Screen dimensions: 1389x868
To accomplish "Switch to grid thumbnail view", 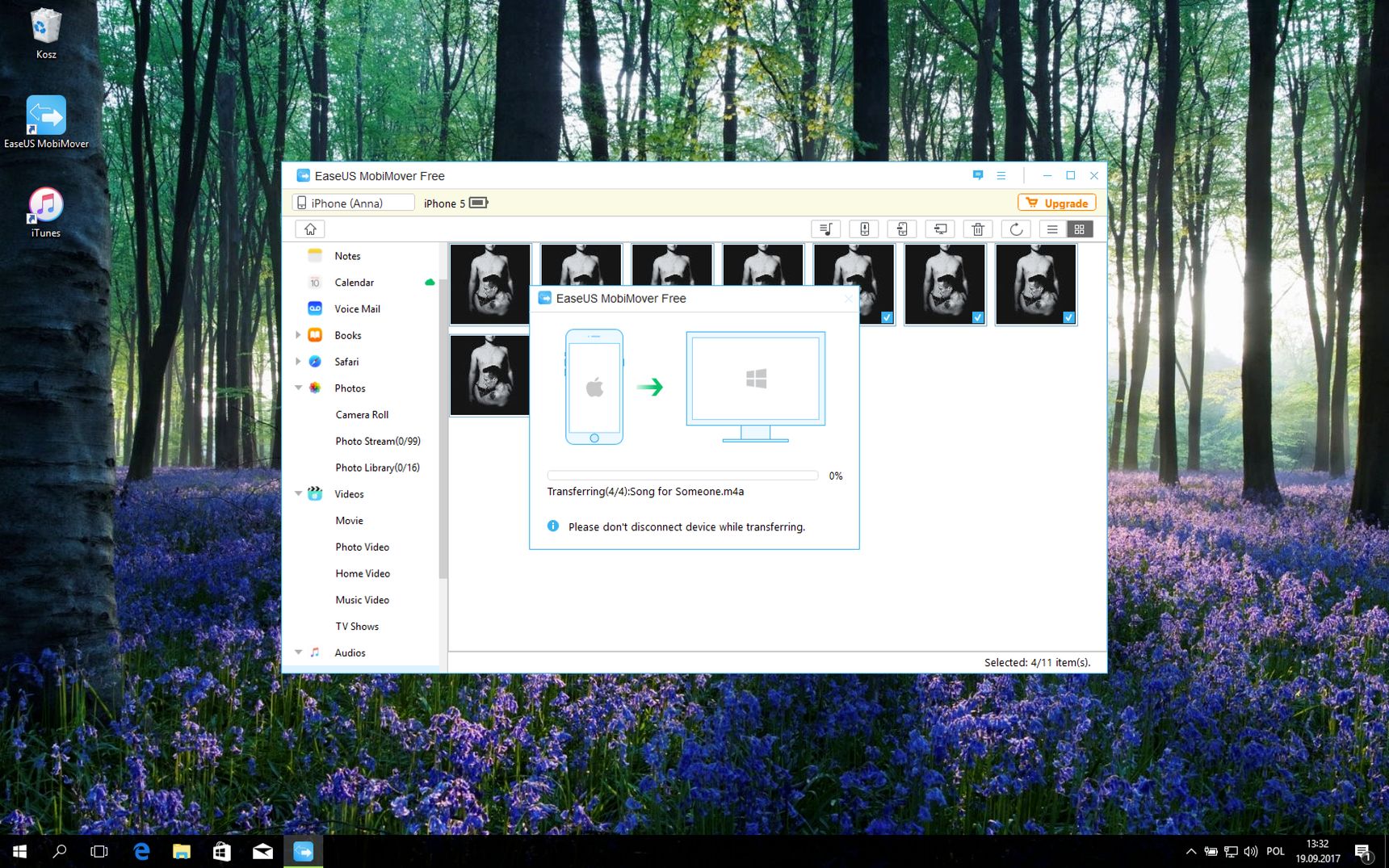I will (x=1080, y=229).
